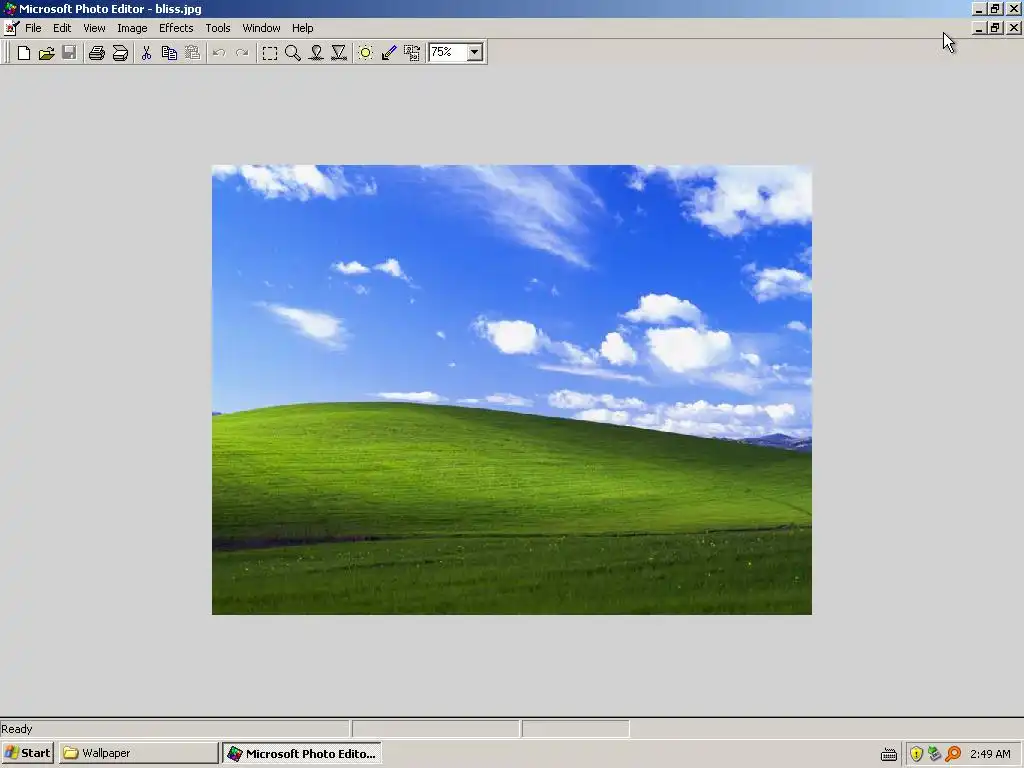Viewport: 1024px width, 768px height.
Task: Click the Safely Remove Hardware tray icon
Action: tap(935, 754)
